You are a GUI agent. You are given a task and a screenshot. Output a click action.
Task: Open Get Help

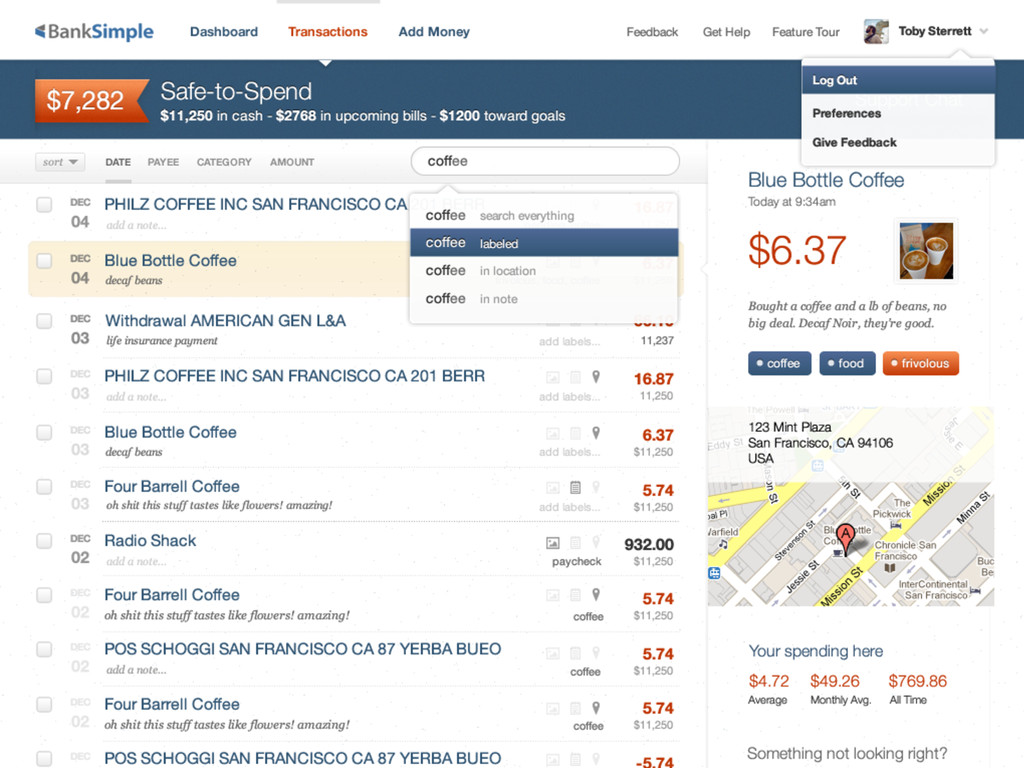point(726,32)
